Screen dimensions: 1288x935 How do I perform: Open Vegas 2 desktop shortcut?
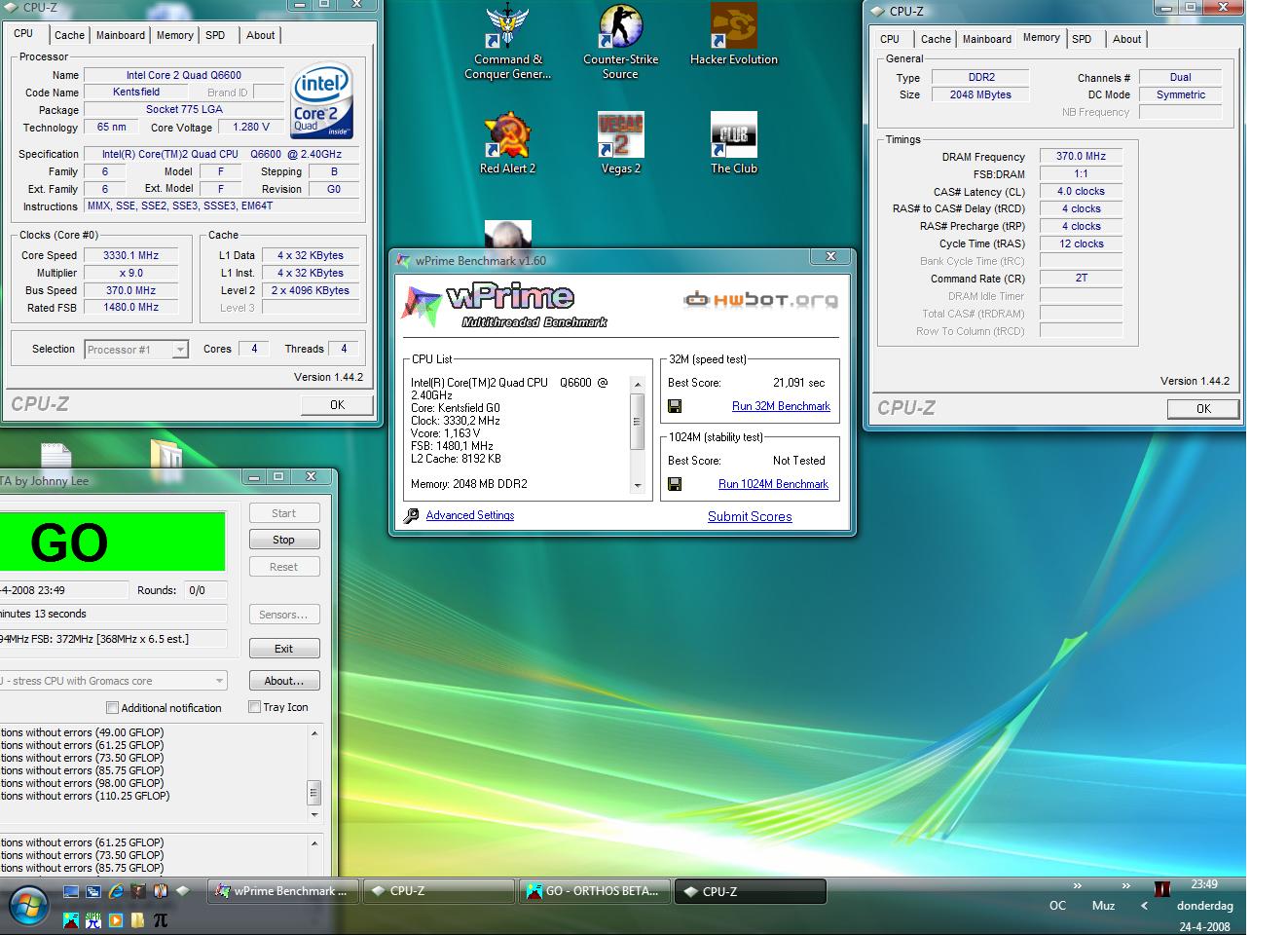[621, 143]
